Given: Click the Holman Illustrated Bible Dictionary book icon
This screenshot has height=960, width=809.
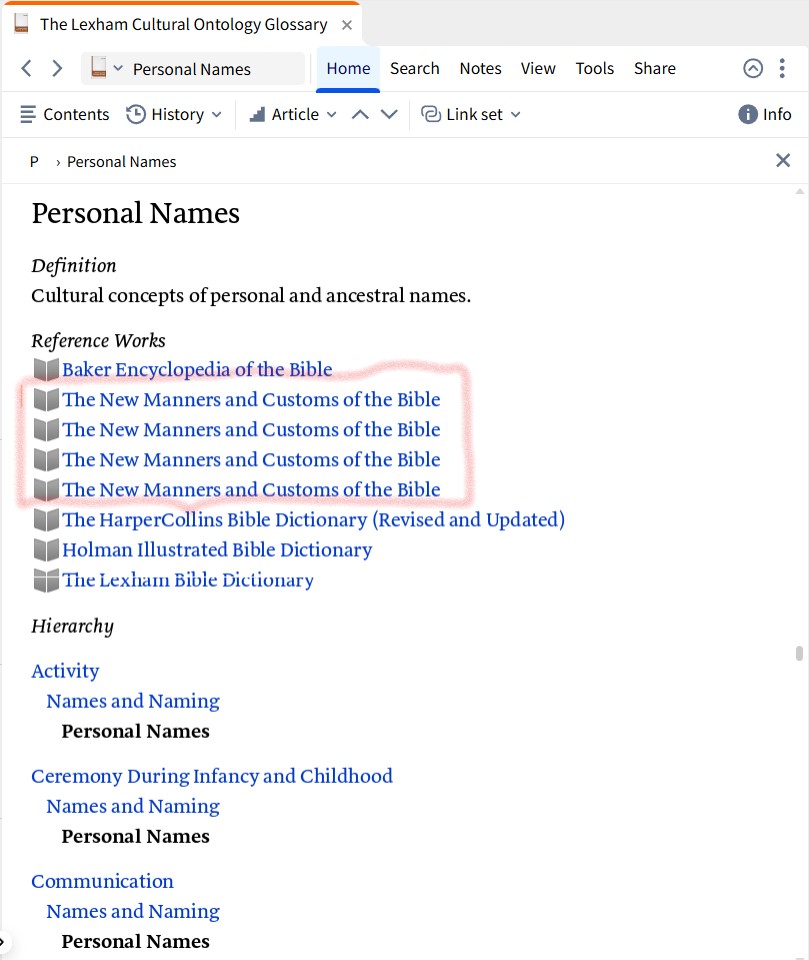Looking at the screenshot, I should coord(46,549).
